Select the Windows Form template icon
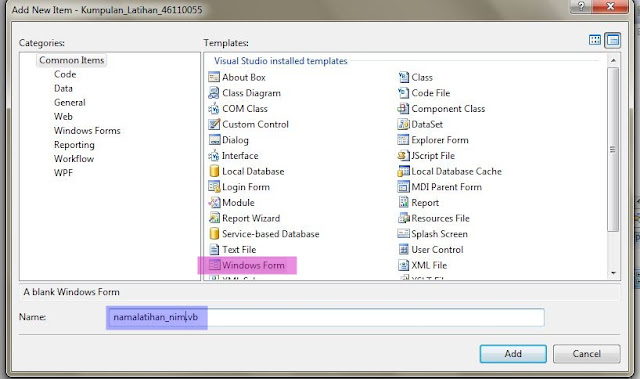640x379 pixels. point(214,265)
